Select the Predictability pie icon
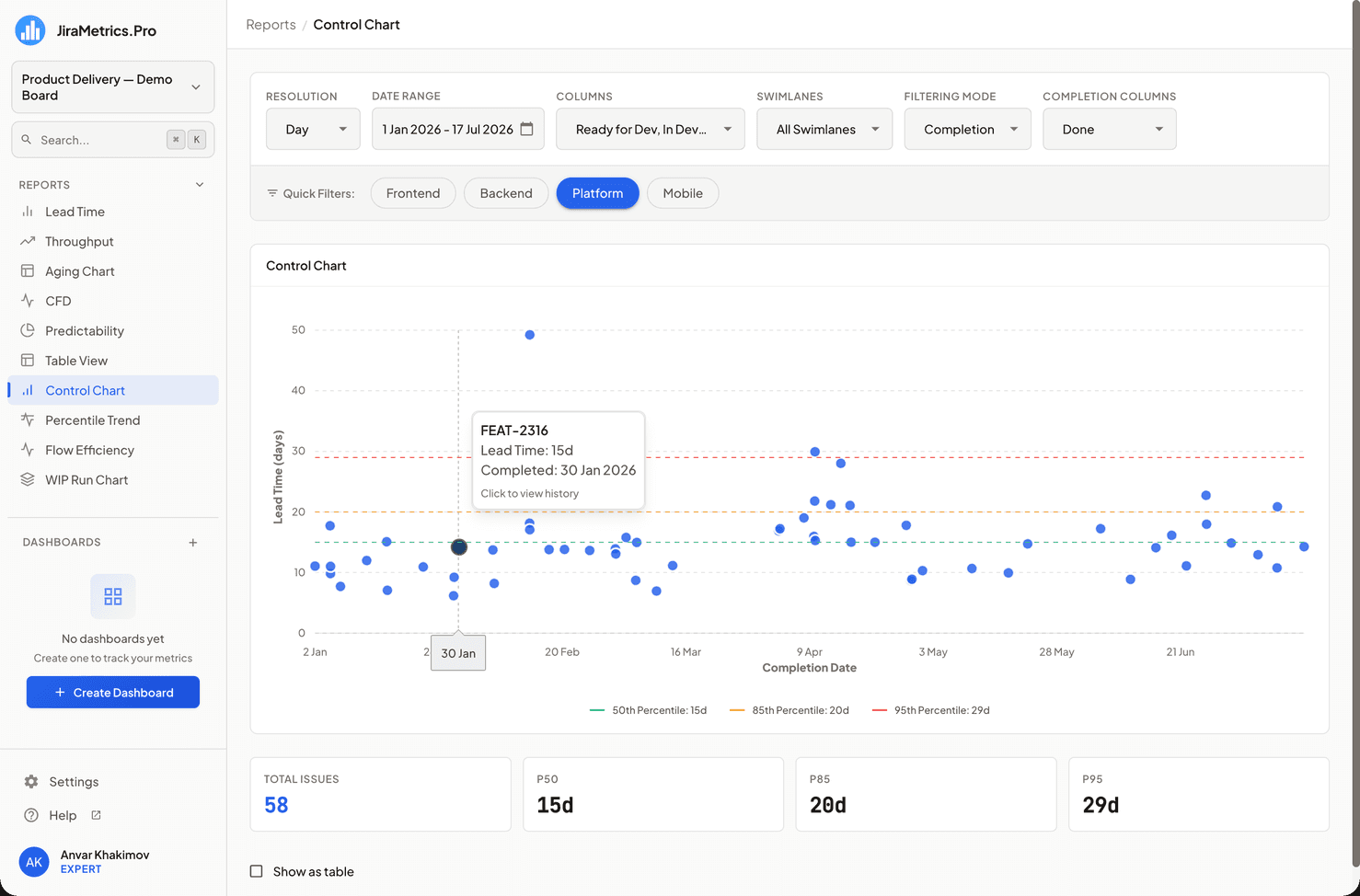 (28, 330)
